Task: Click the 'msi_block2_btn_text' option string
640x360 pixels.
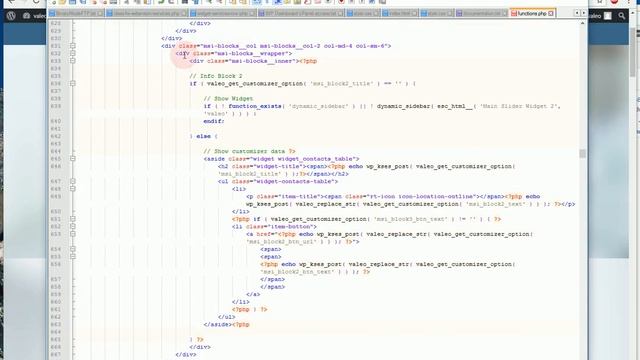Action: 297,272
